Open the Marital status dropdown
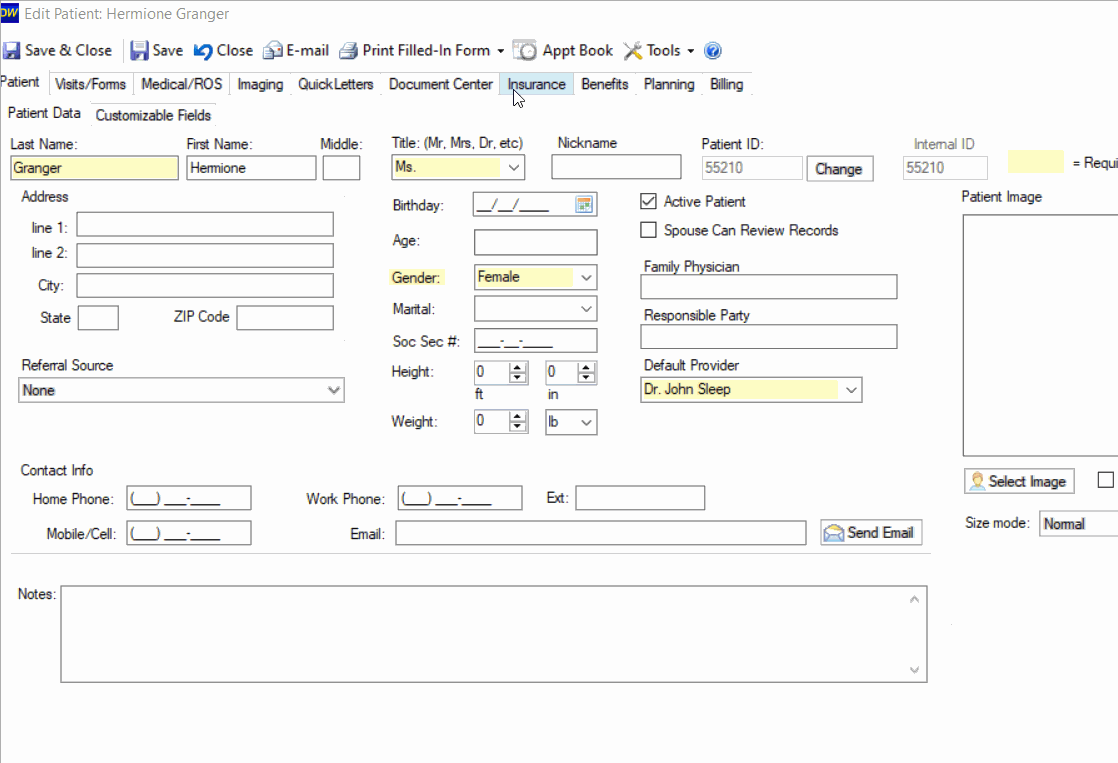The image size is (1118, 763). [585, 309]
